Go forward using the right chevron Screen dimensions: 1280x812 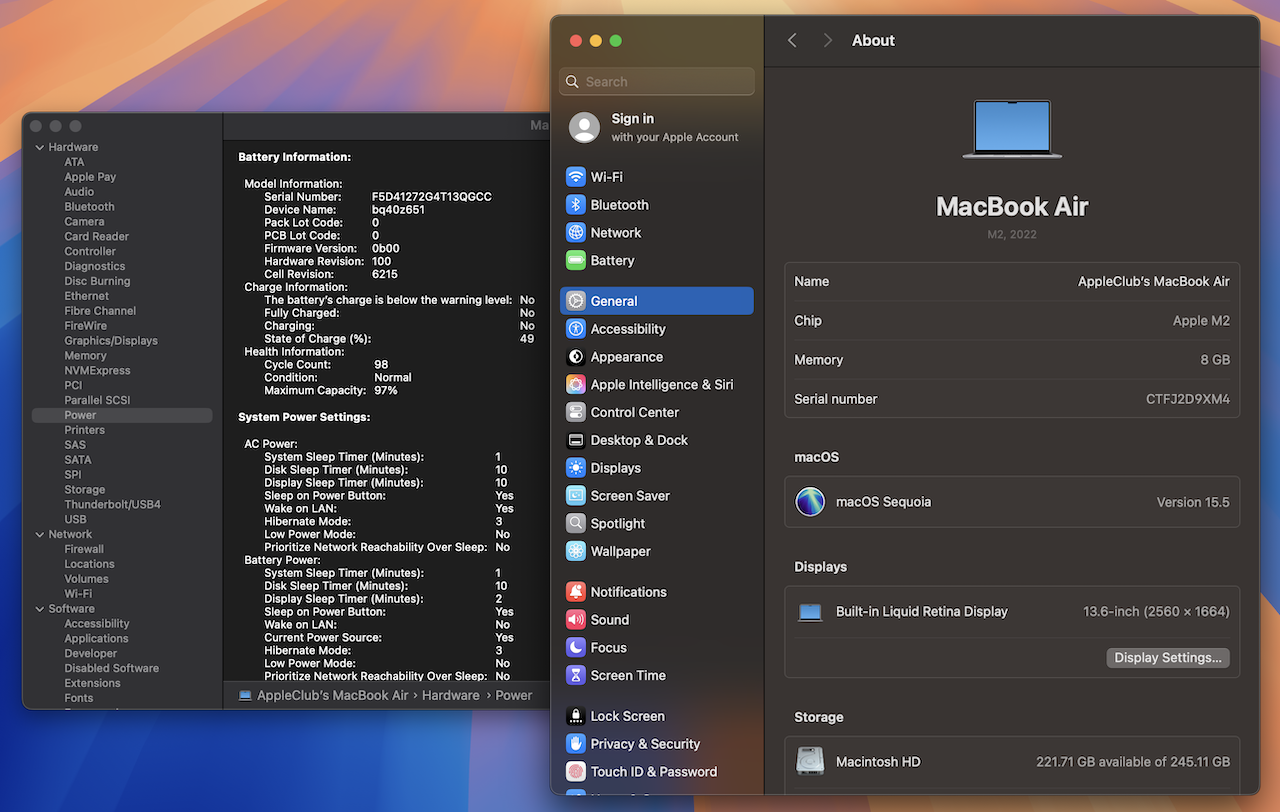pyautogui.click(x=827, y=40)
